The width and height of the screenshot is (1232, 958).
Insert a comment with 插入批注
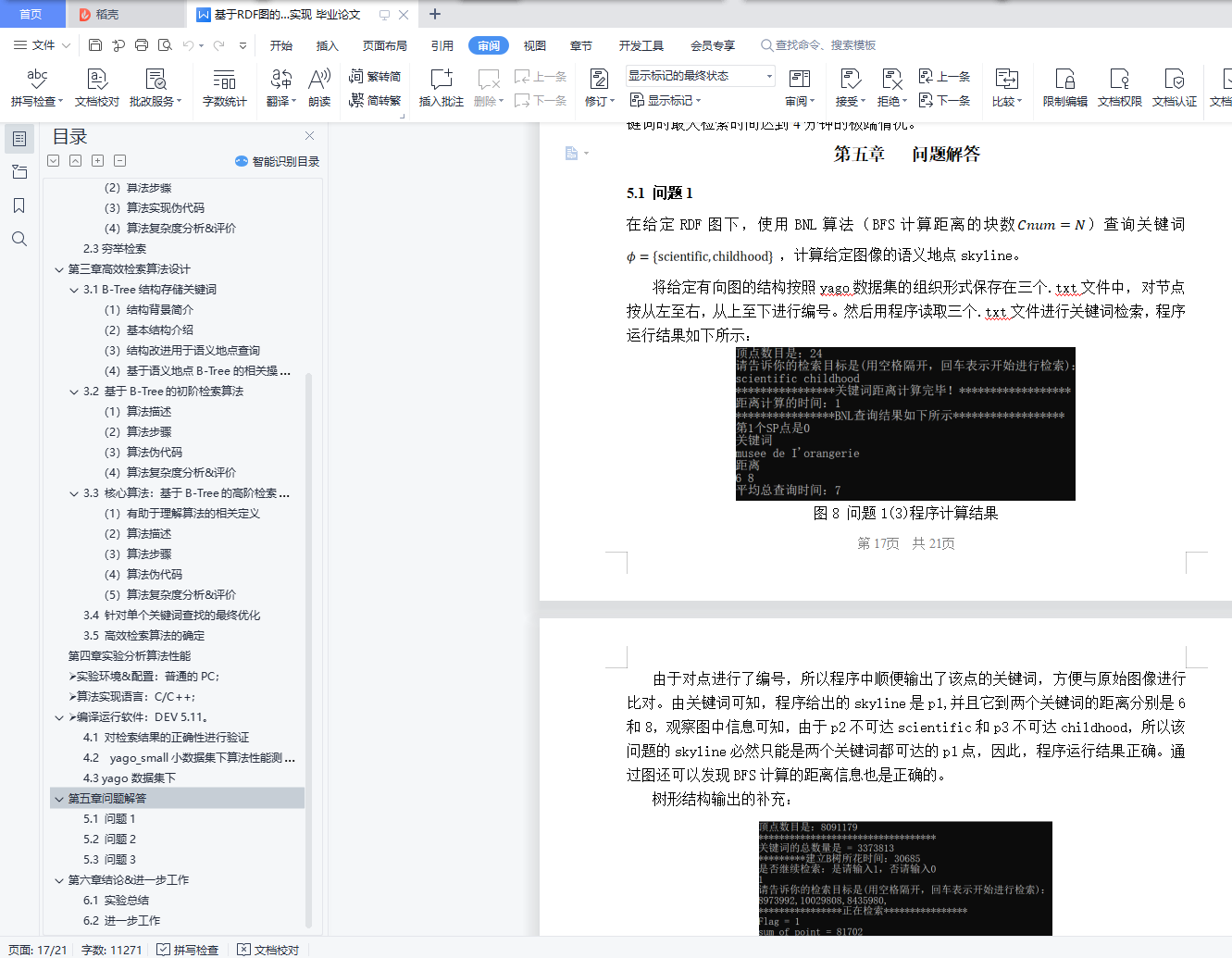coord(442,88)
